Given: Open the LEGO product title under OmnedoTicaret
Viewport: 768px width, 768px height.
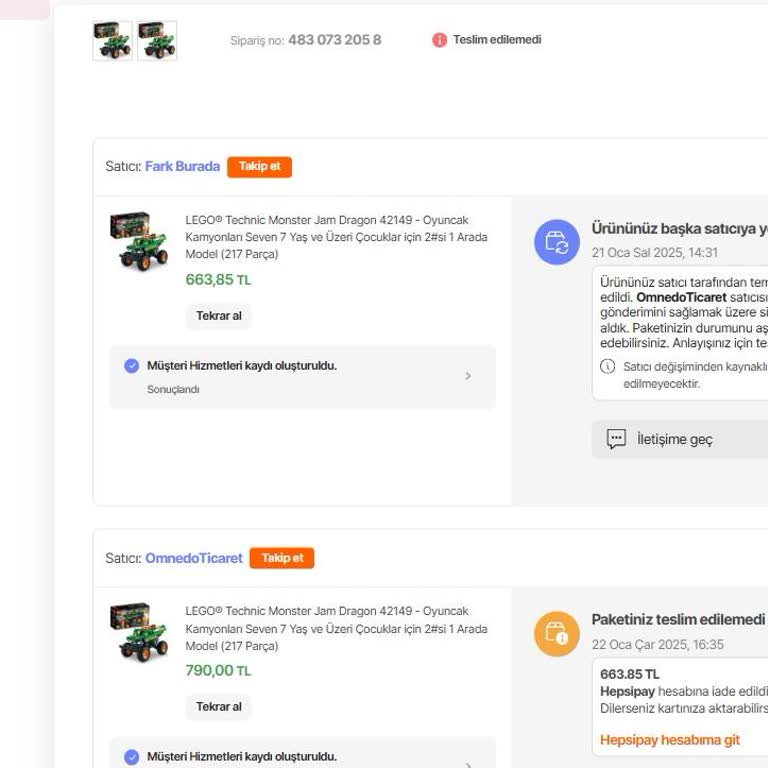Looking at the screenshot, I should [x=336, y=628].
